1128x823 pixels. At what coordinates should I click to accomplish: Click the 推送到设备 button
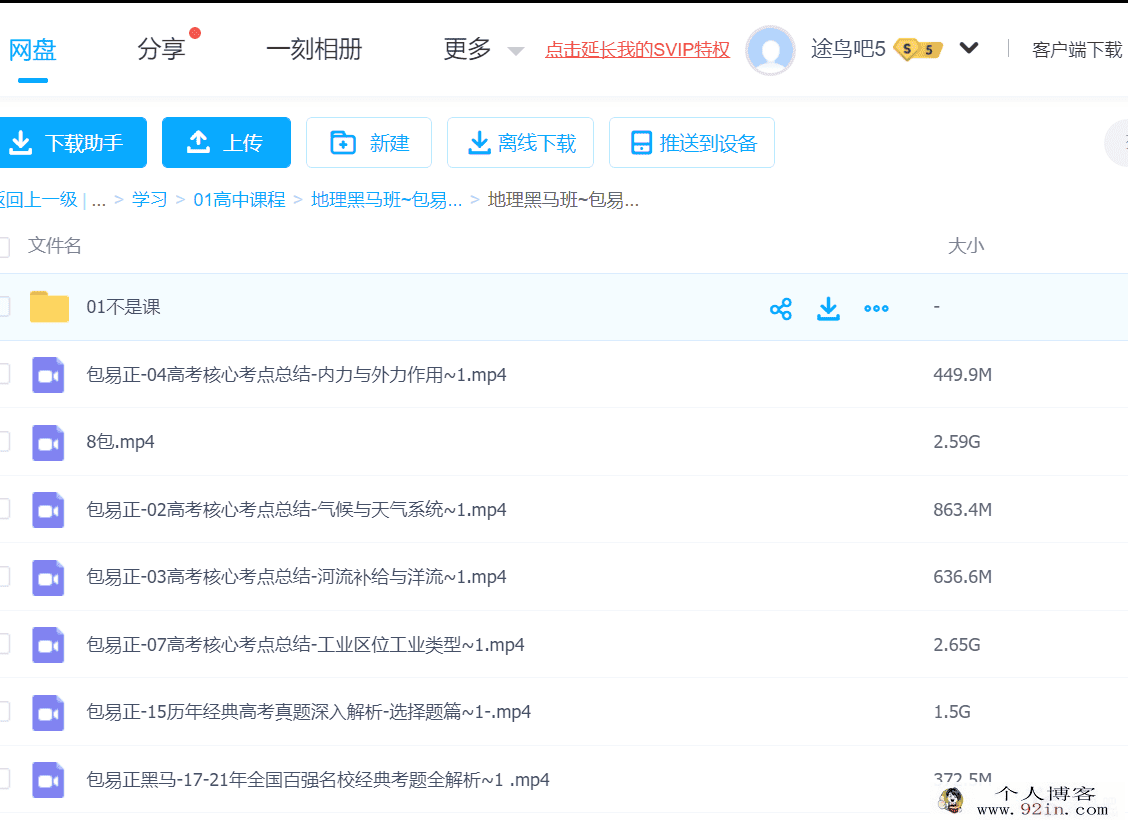click(x=692, y=142)
